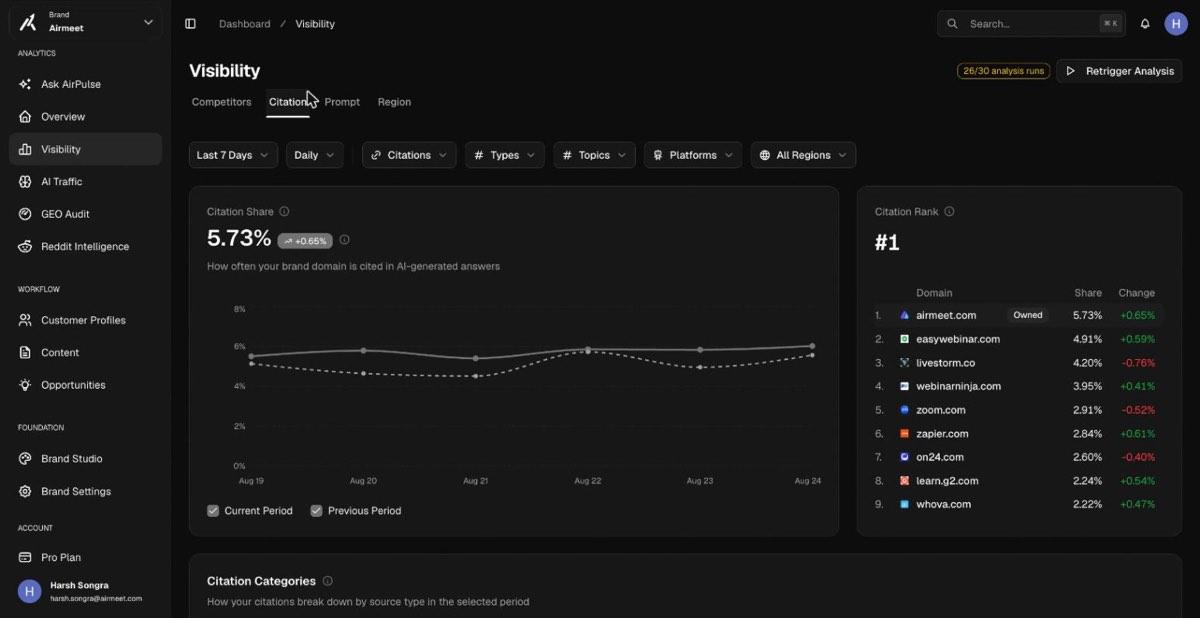
Task: Toggle the Current Period checkbox
Action: point(213,510)
